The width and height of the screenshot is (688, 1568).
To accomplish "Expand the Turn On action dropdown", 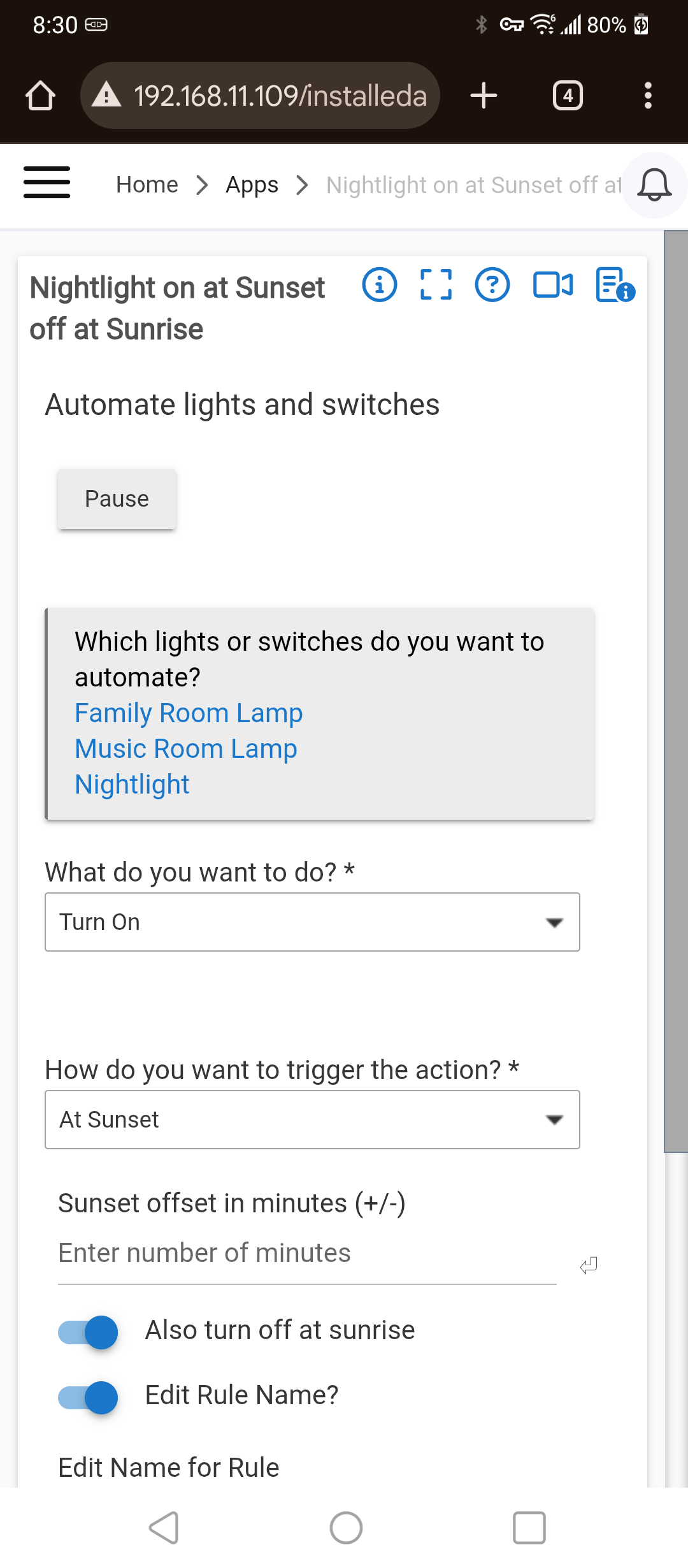I will click(312, 922).
